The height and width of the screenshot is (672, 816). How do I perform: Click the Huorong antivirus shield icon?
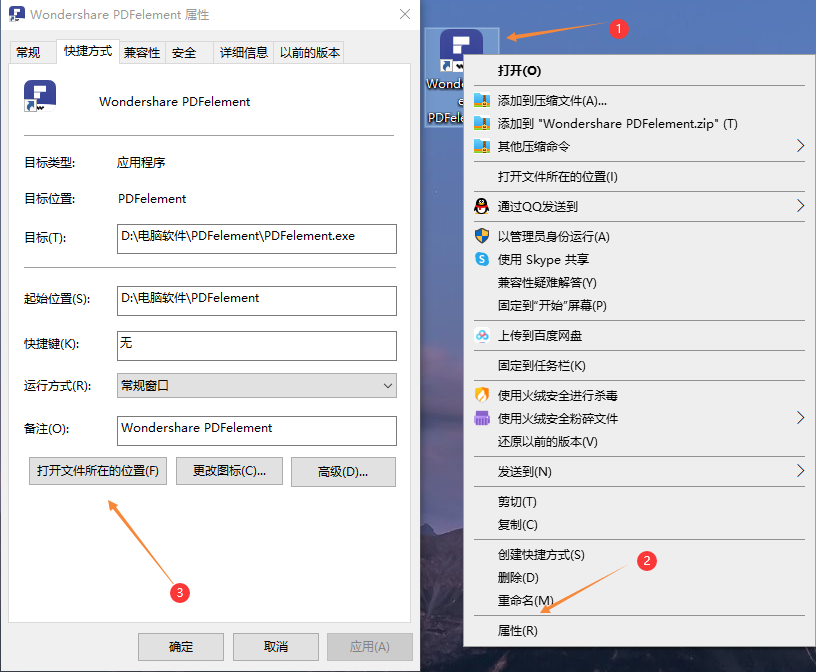click(x=482, y=395)
